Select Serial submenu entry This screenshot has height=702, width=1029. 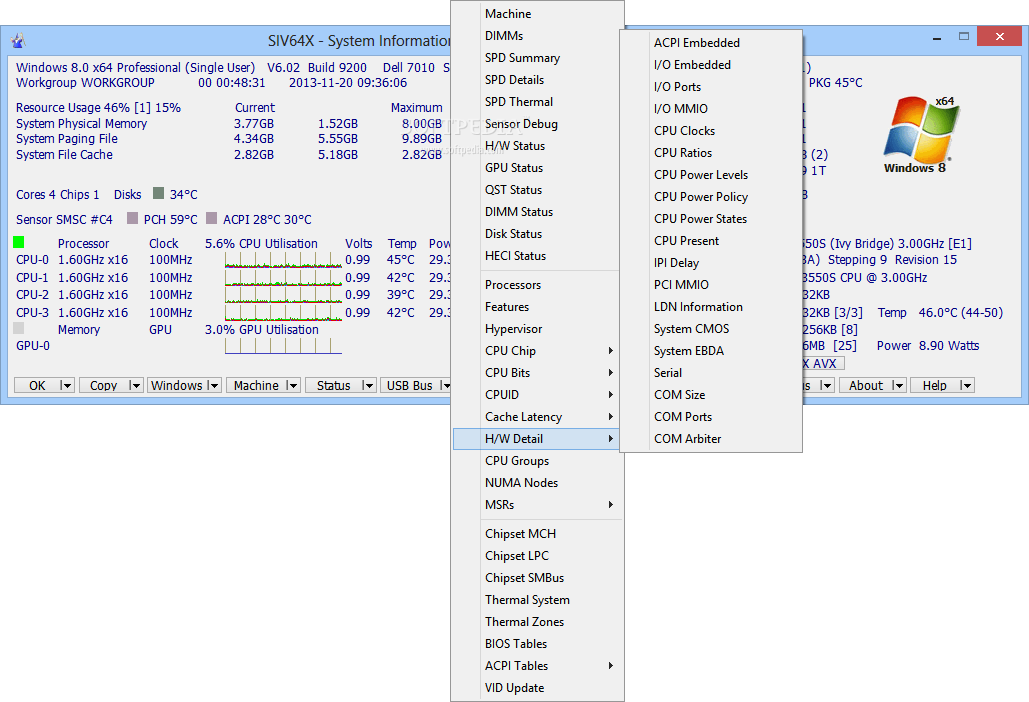(711, 373)
